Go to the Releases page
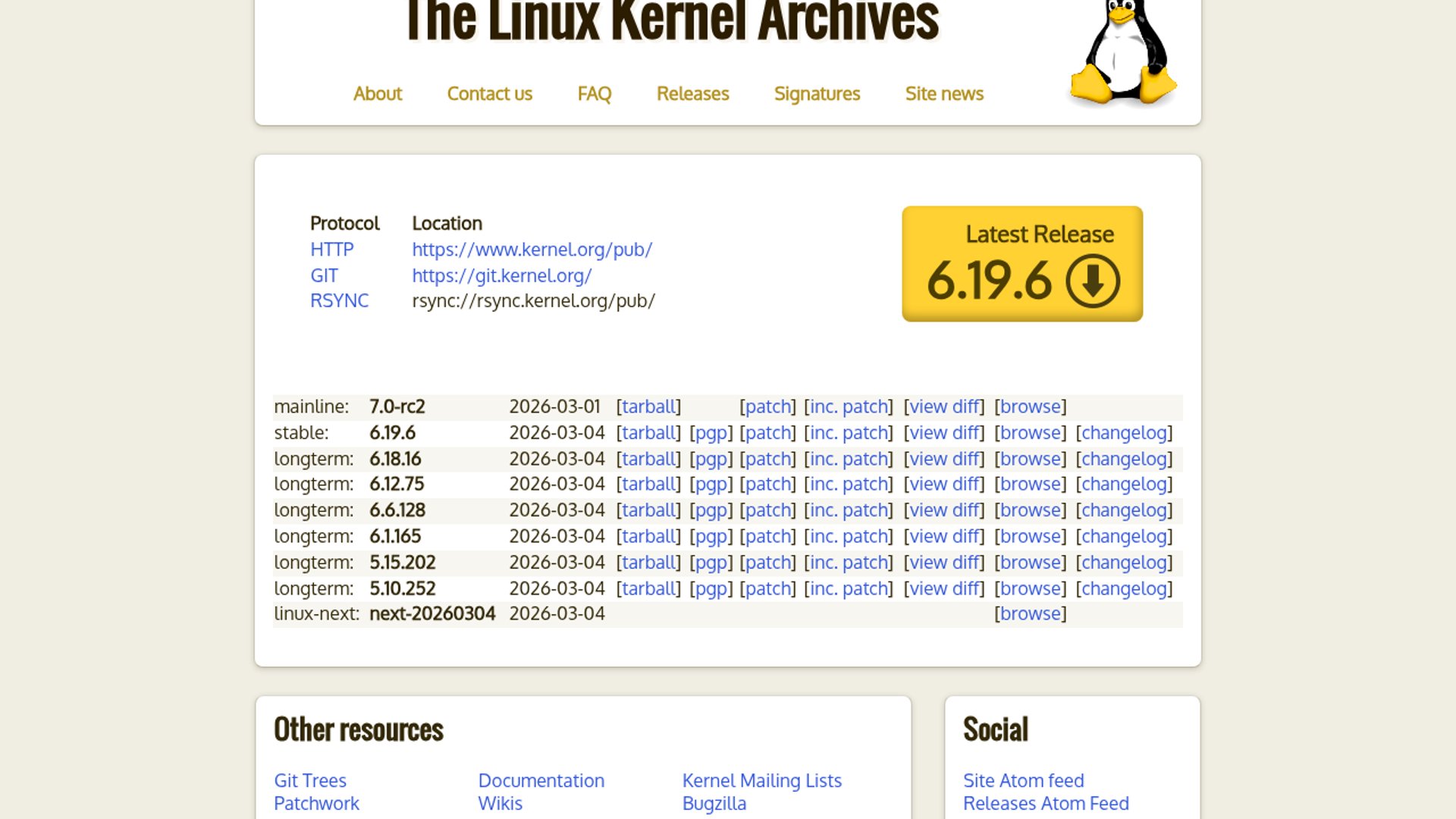 point(692,93)
